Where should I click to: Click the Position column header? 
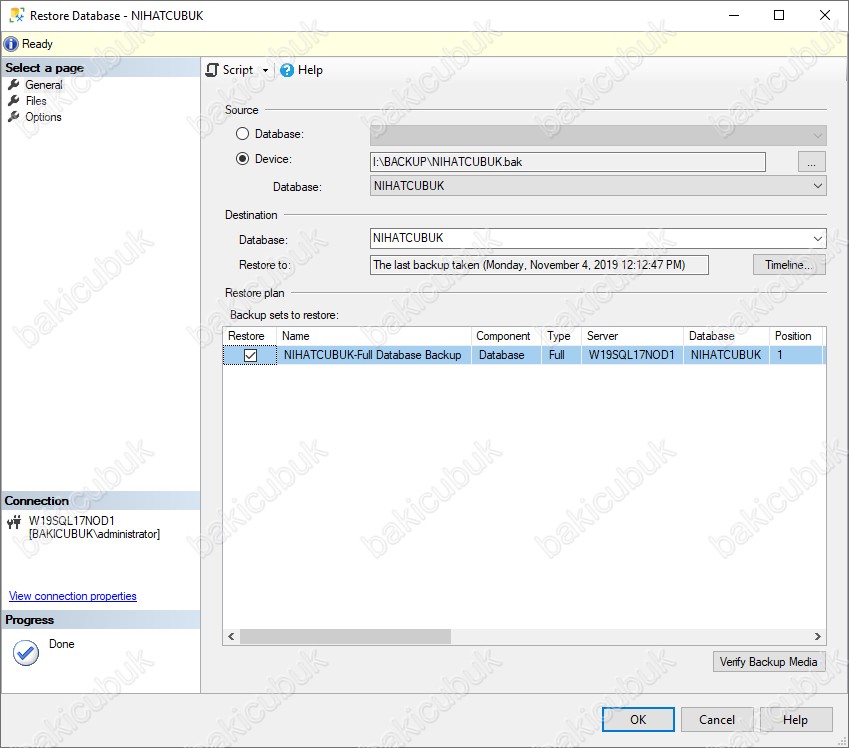[x=796, y=336]
